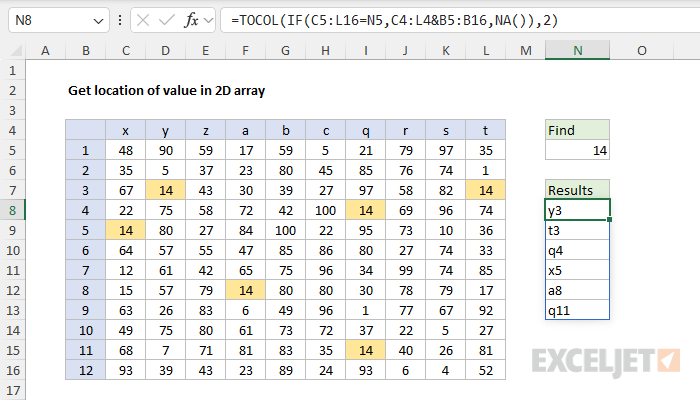
Task: Select cell with 92 in column t
Action: click(x=485, y=310)
